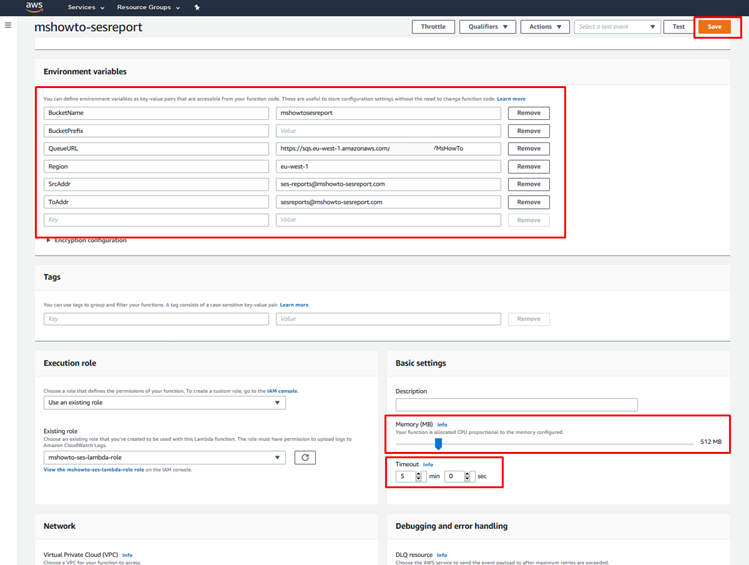Click the Memory Info link
The image size is (749, 565).
(442, 425)
